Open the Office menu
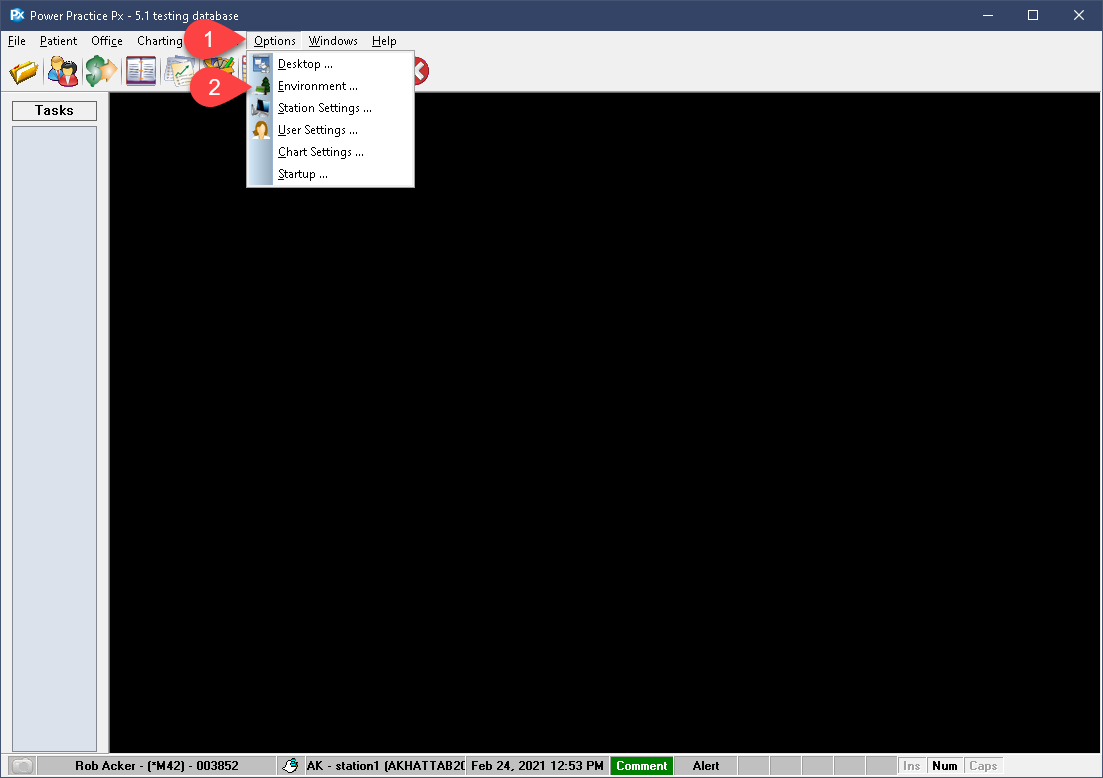This screenshot has height=778, width=1103. tap(107, 41)
